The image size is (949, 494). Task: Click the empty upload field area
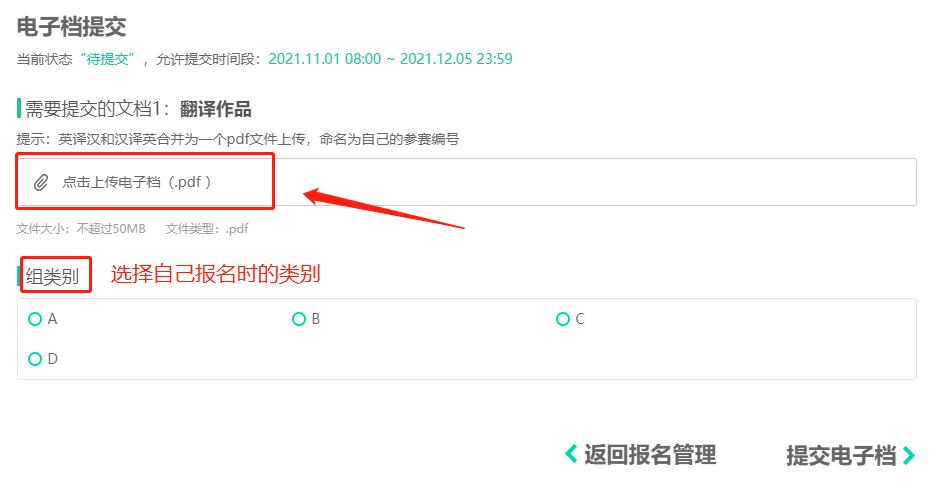pos(595,182)
